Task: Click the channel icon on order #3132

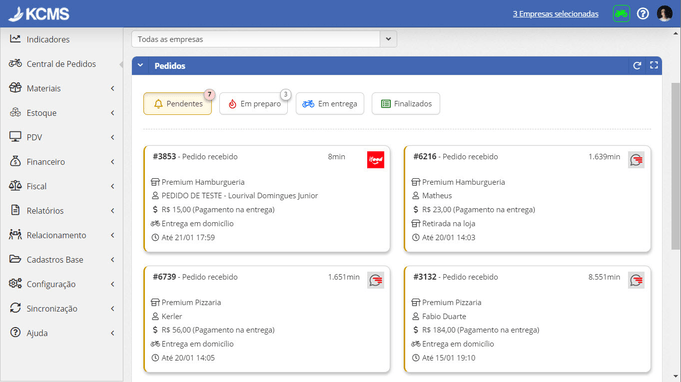Action: [636, 280]
